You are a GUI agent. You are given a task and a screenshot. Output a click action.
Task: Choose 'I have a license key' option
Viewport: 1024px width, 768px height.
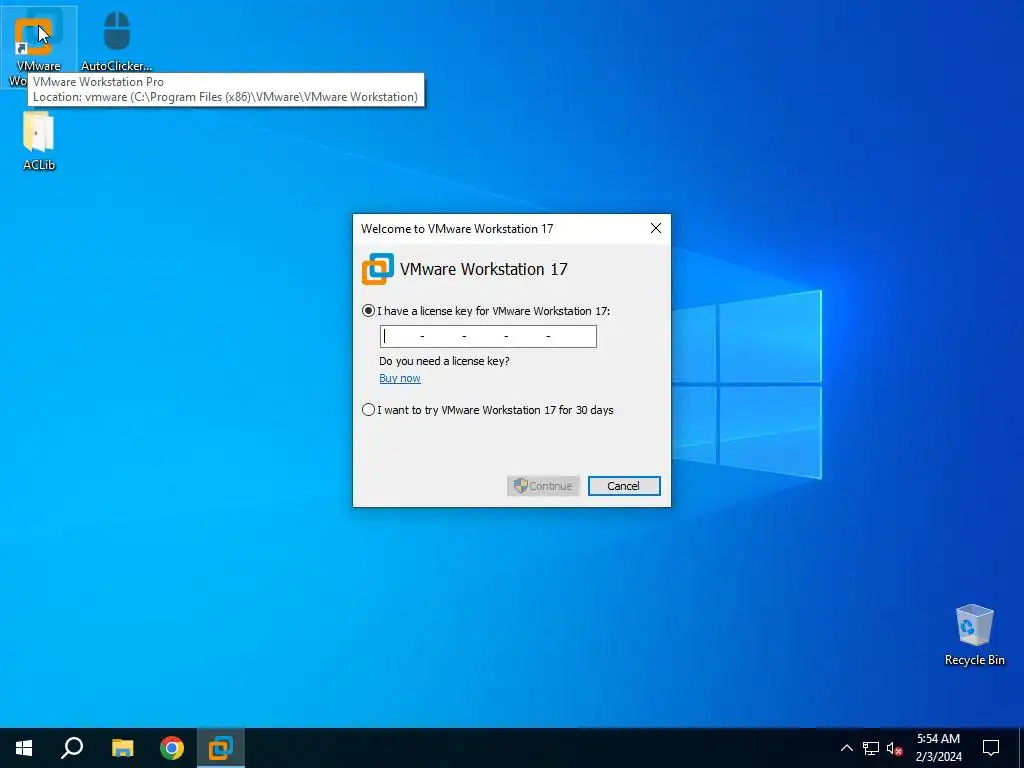click(x=487, y=311)
